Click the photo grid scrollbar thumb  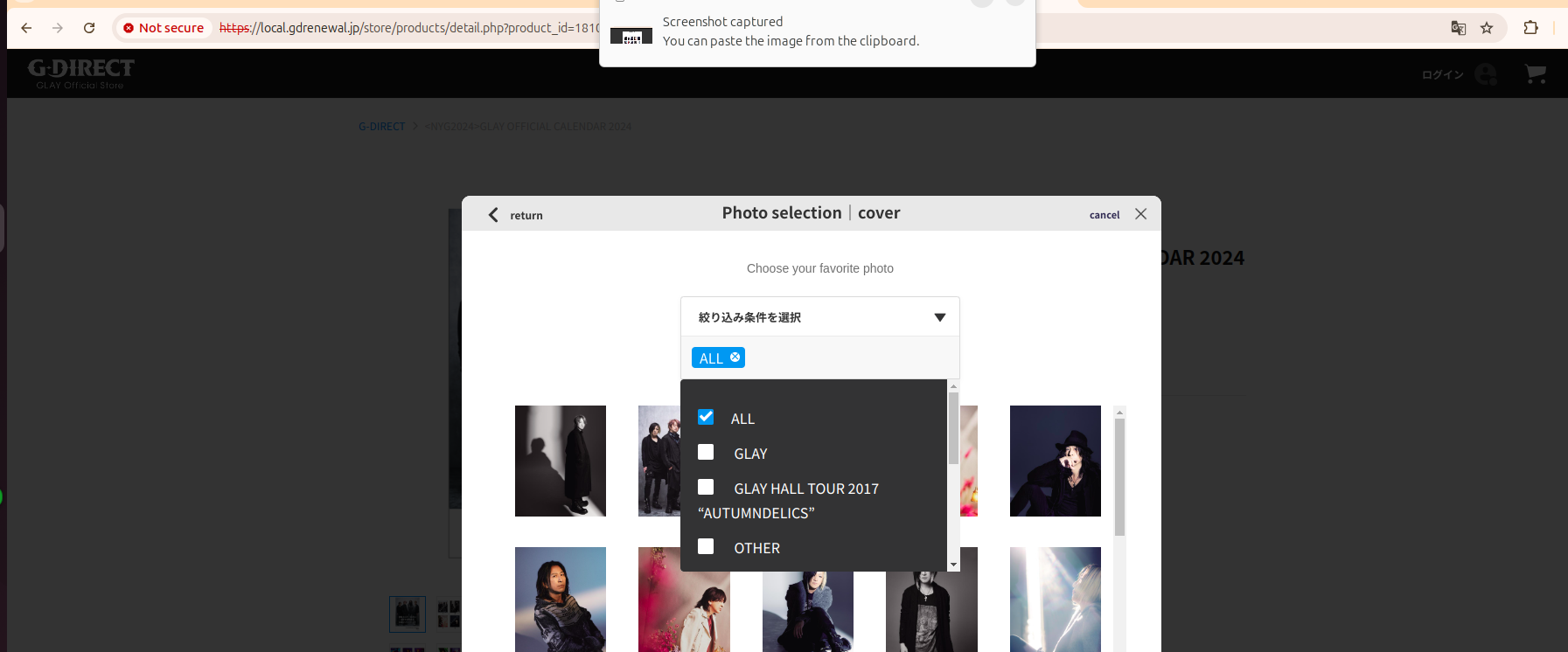1119,477
